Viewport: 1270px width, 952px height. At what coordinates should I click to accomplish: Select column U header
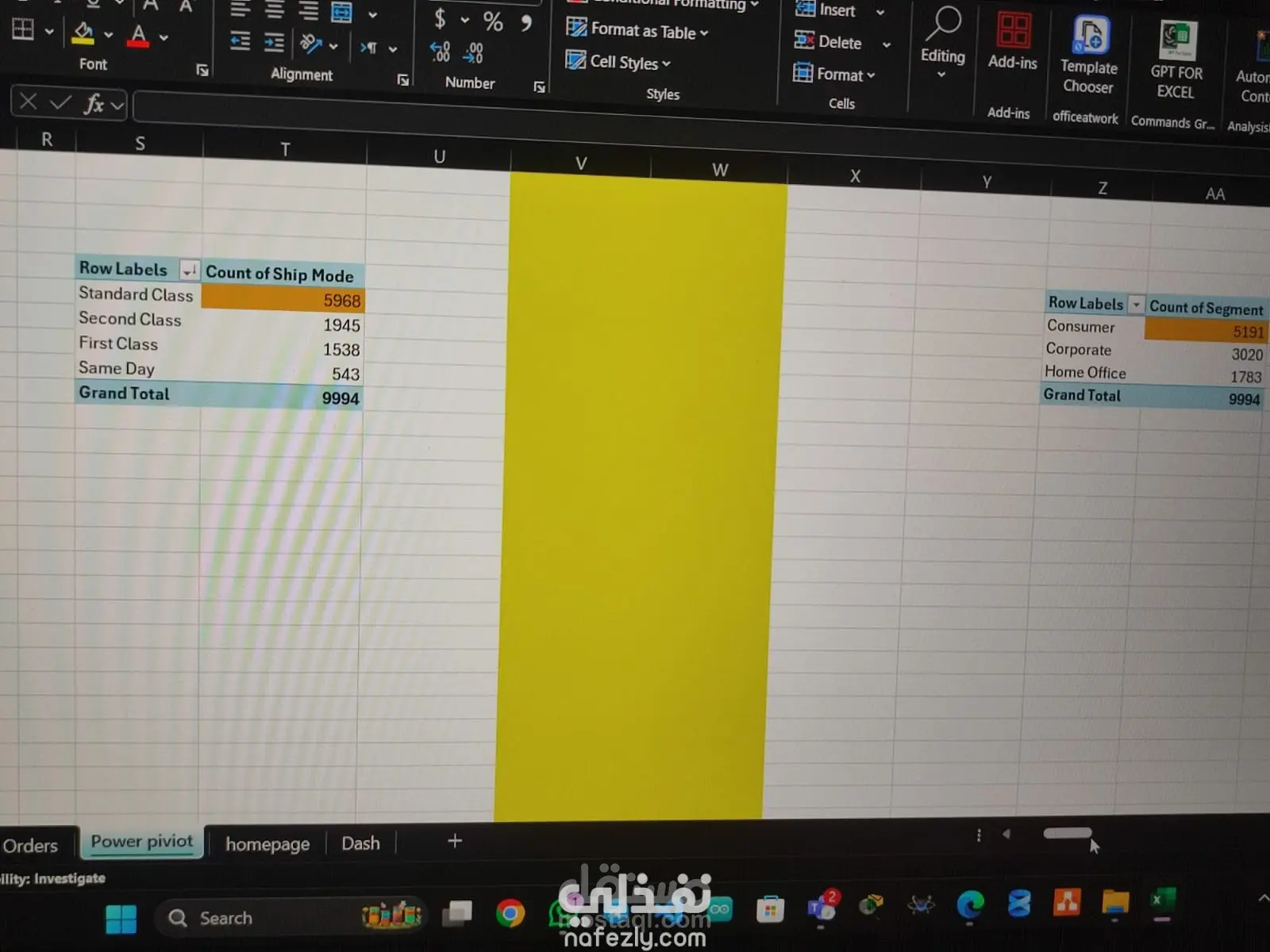[439, 156]
